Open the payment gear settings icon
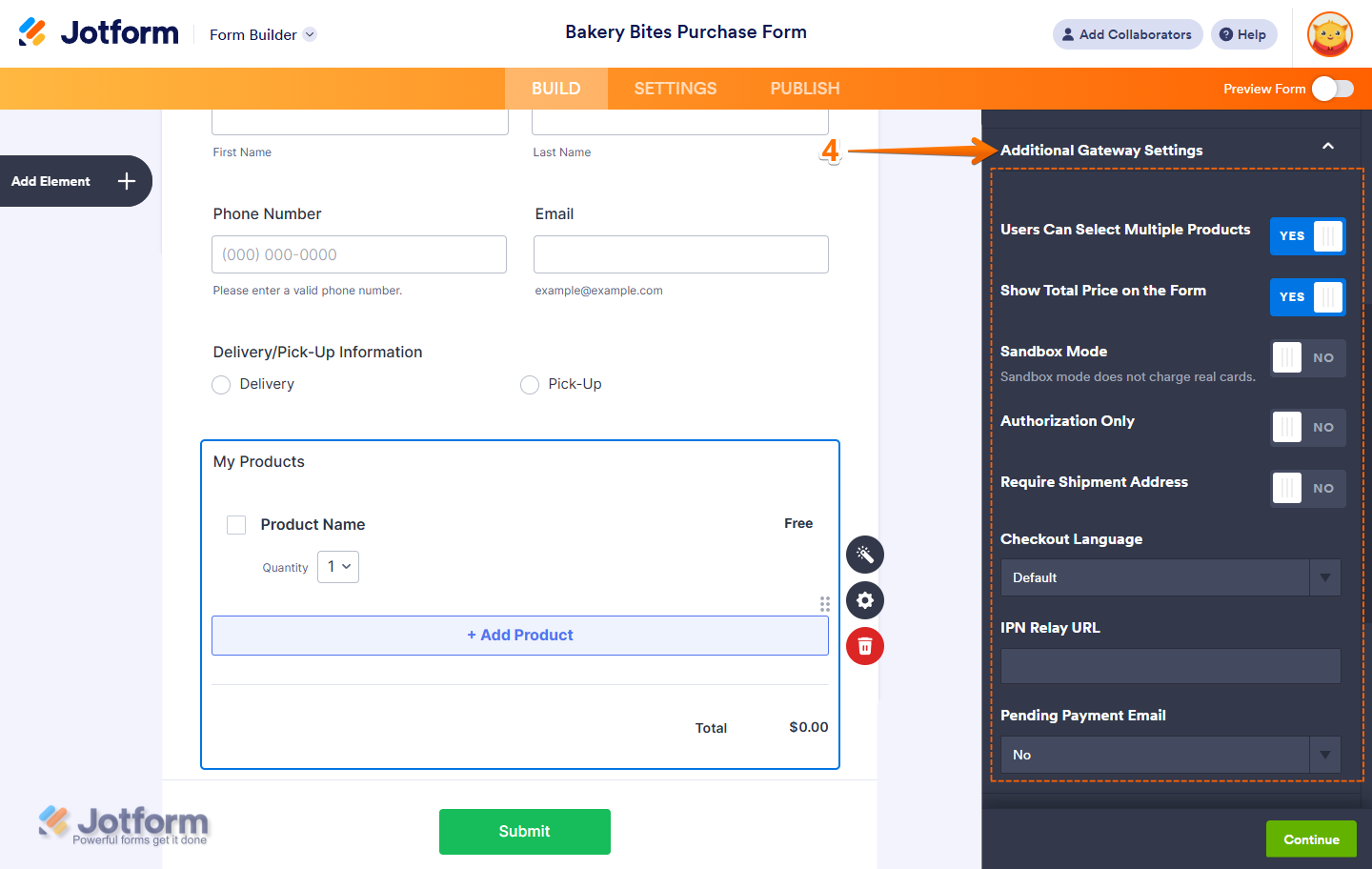Image resolution: width=1372 pixels, height=869 pixels. (864, 600)
